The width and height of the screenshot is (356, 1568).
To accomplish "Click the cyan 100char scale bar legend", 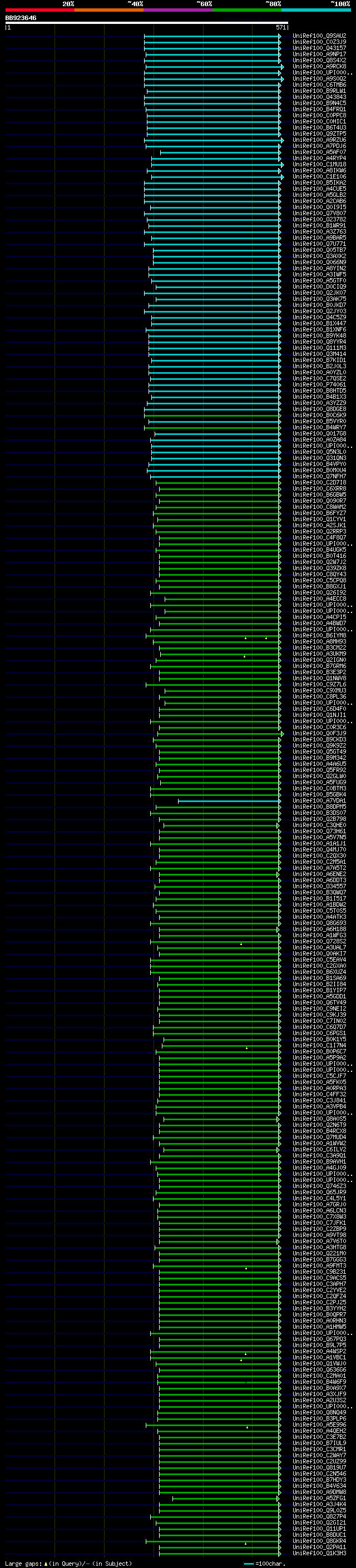I will coord(248,1564).
